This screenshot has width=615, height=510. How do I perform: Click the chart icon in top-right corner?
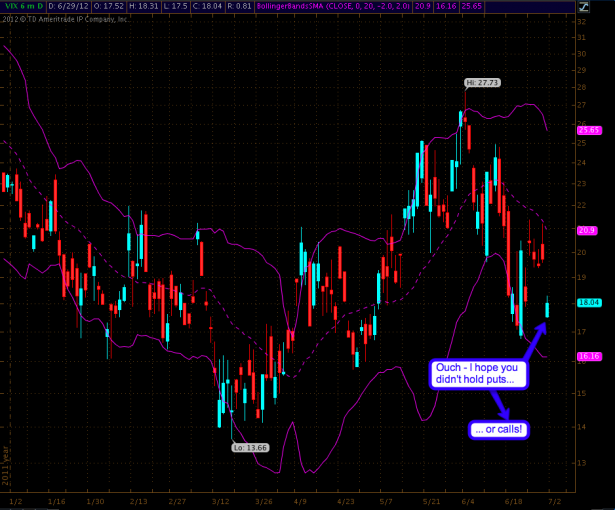click(x=583, y=6)
